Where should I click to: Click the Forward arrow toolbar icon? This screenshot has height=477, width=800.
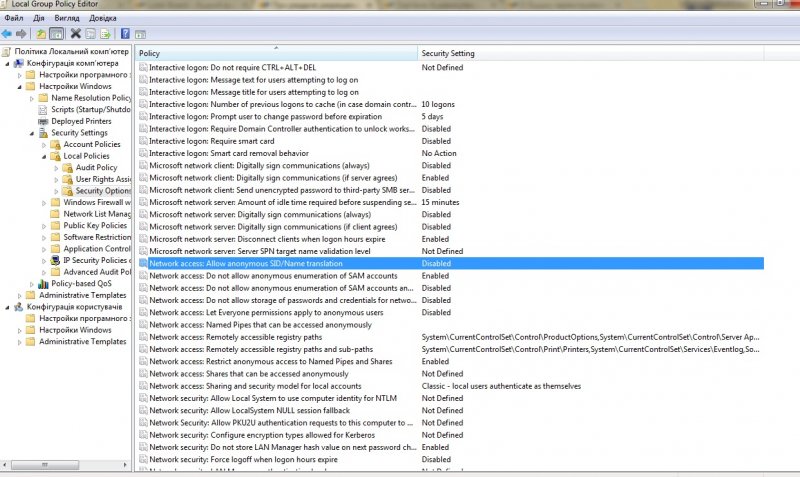[x=21, y=33]
